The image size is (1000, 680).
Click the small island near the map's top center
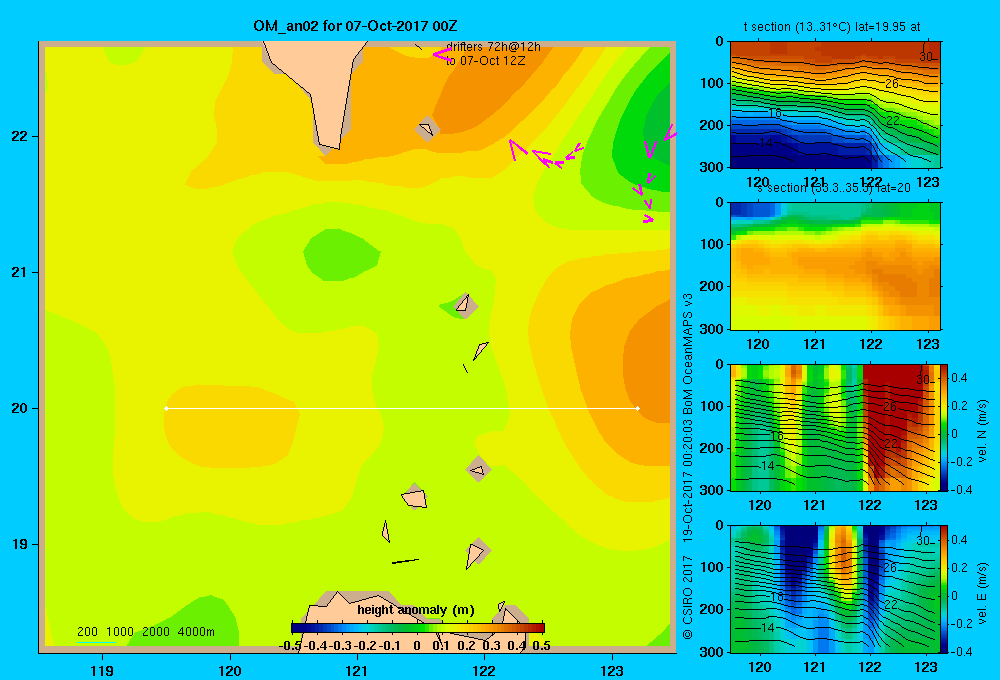(427, 129)
